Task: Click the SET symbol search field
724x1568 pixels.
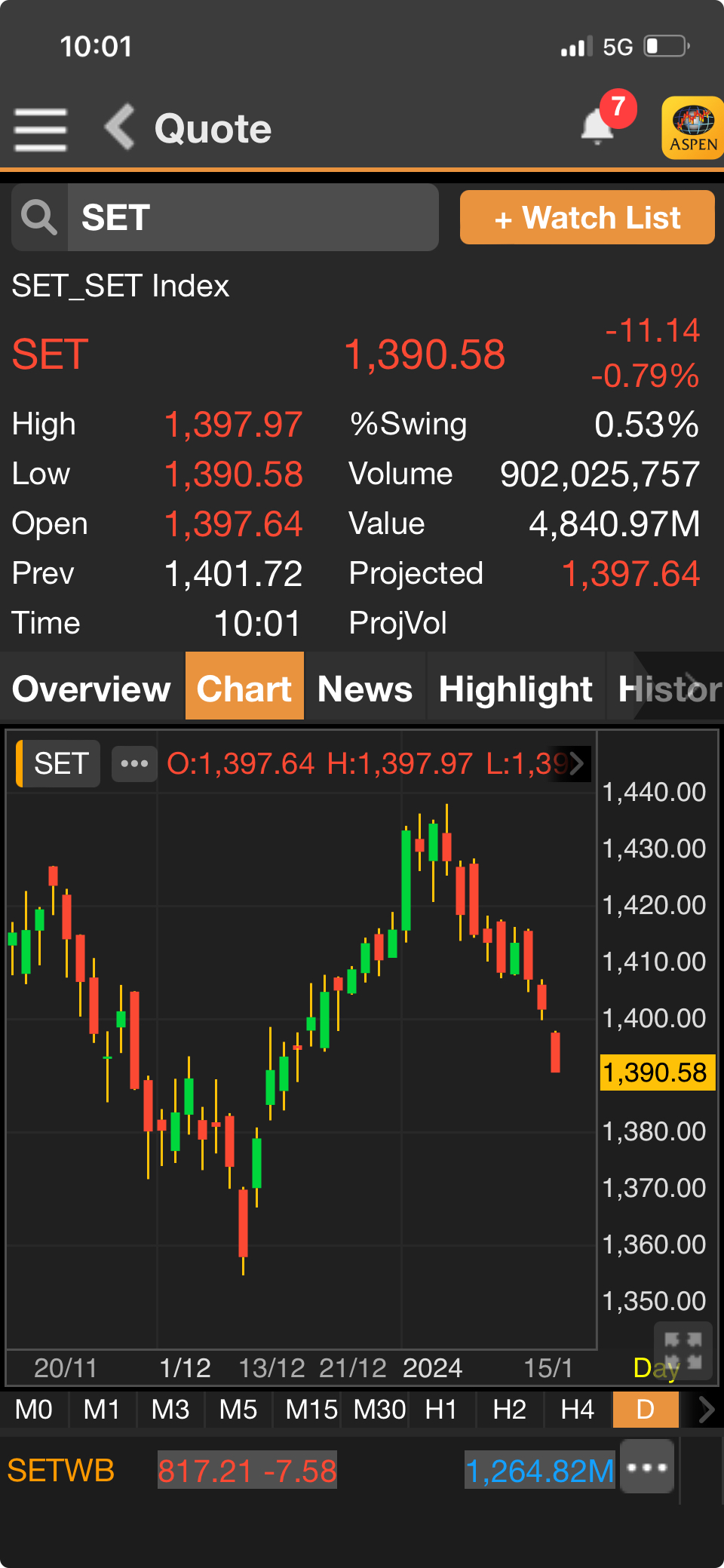Action: (x=253, y=218)
